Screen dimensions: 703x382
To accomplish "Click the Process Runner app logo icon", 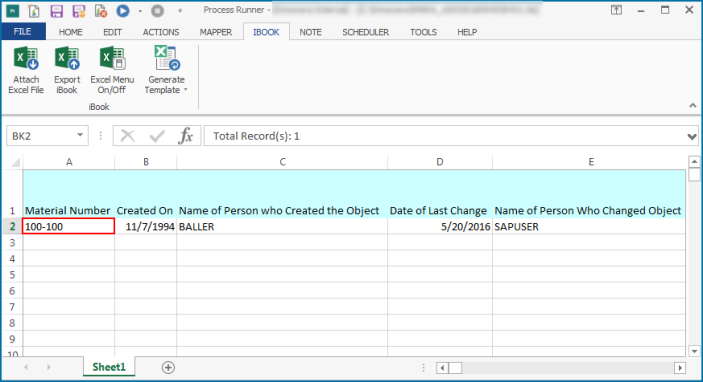I will tap(13, 10).
